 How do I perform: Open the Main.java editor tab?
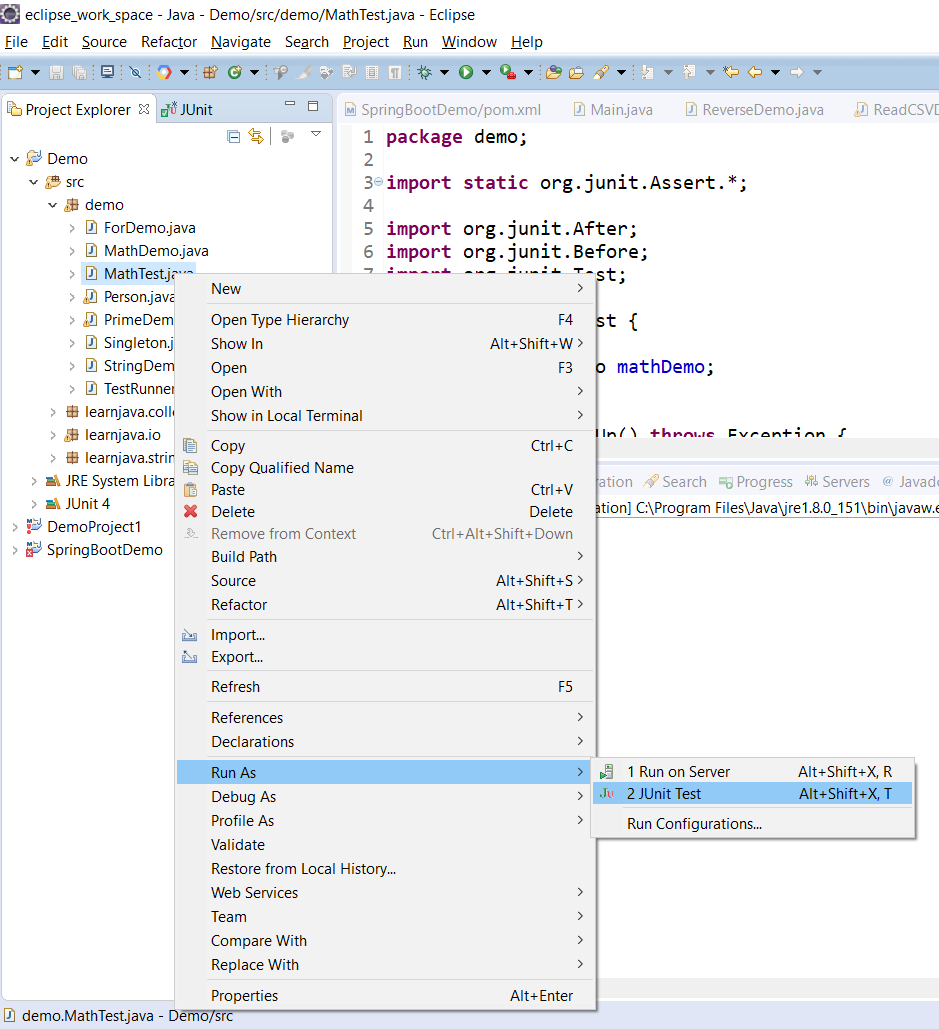[x=620, y=110]
